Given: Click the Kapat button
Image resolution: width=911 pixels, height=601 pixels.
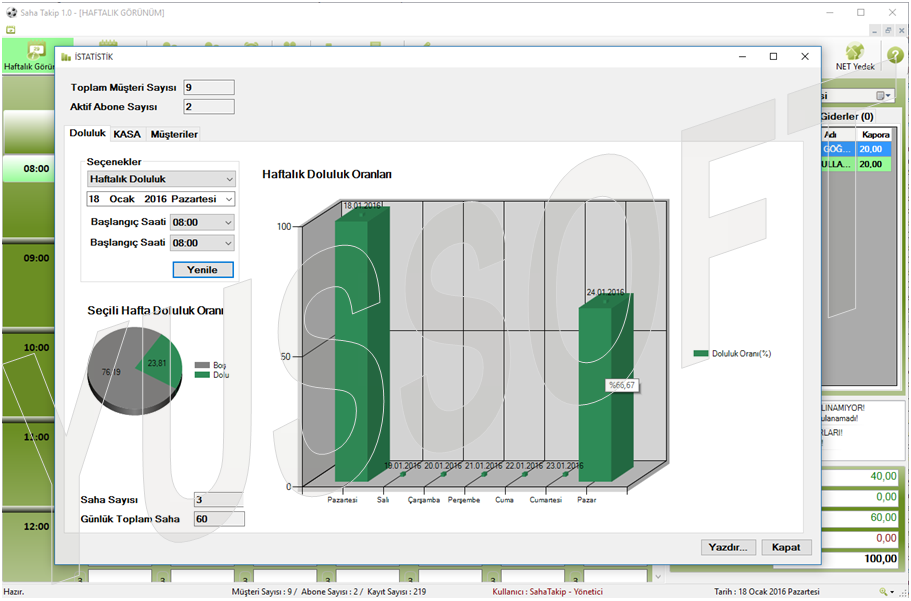Looking at the screenshot, I should coord(786,547).
